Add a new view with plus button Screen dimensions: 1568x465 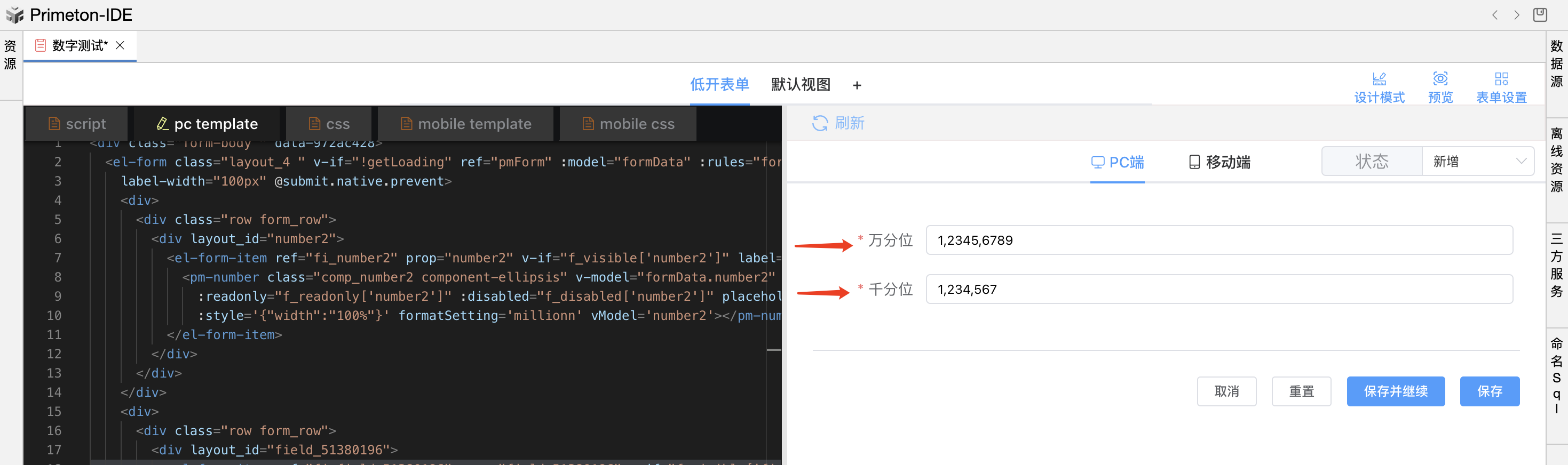[x=857, y=86]
